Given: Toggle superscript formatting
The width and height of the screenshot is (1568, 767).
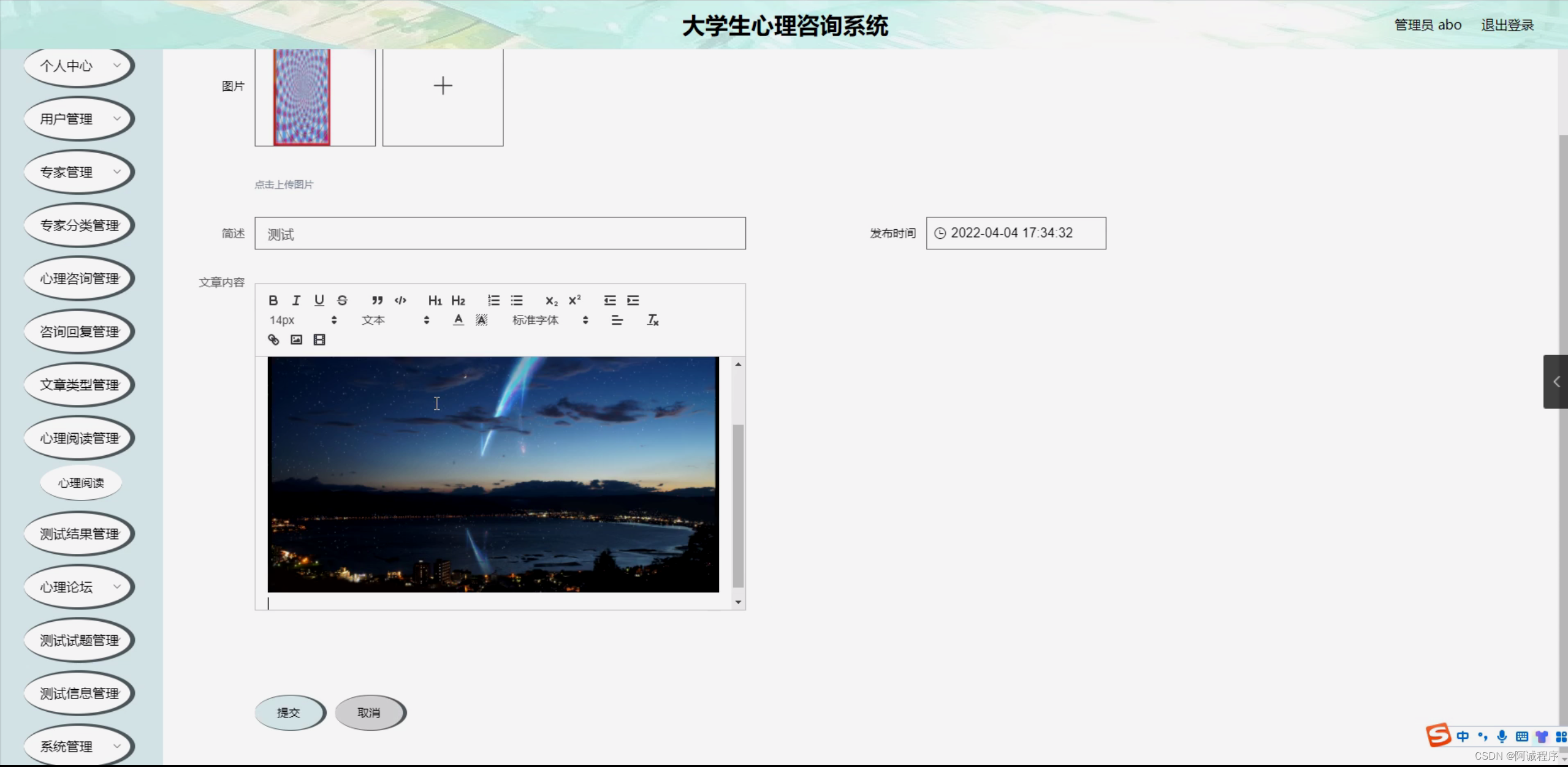Looking at the screenshot, I should pyautogui.click(x=574, y=300).
